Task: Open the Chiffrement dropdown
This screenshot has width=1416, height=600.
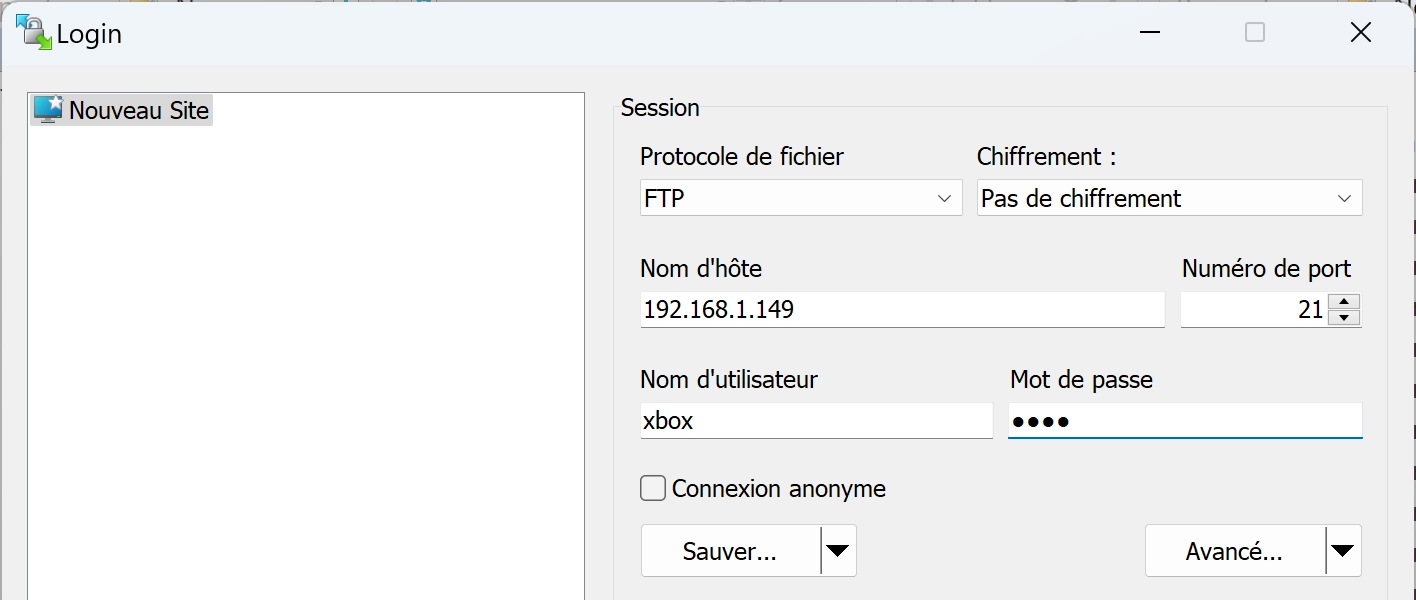Action: click(x=1169, y=198)
